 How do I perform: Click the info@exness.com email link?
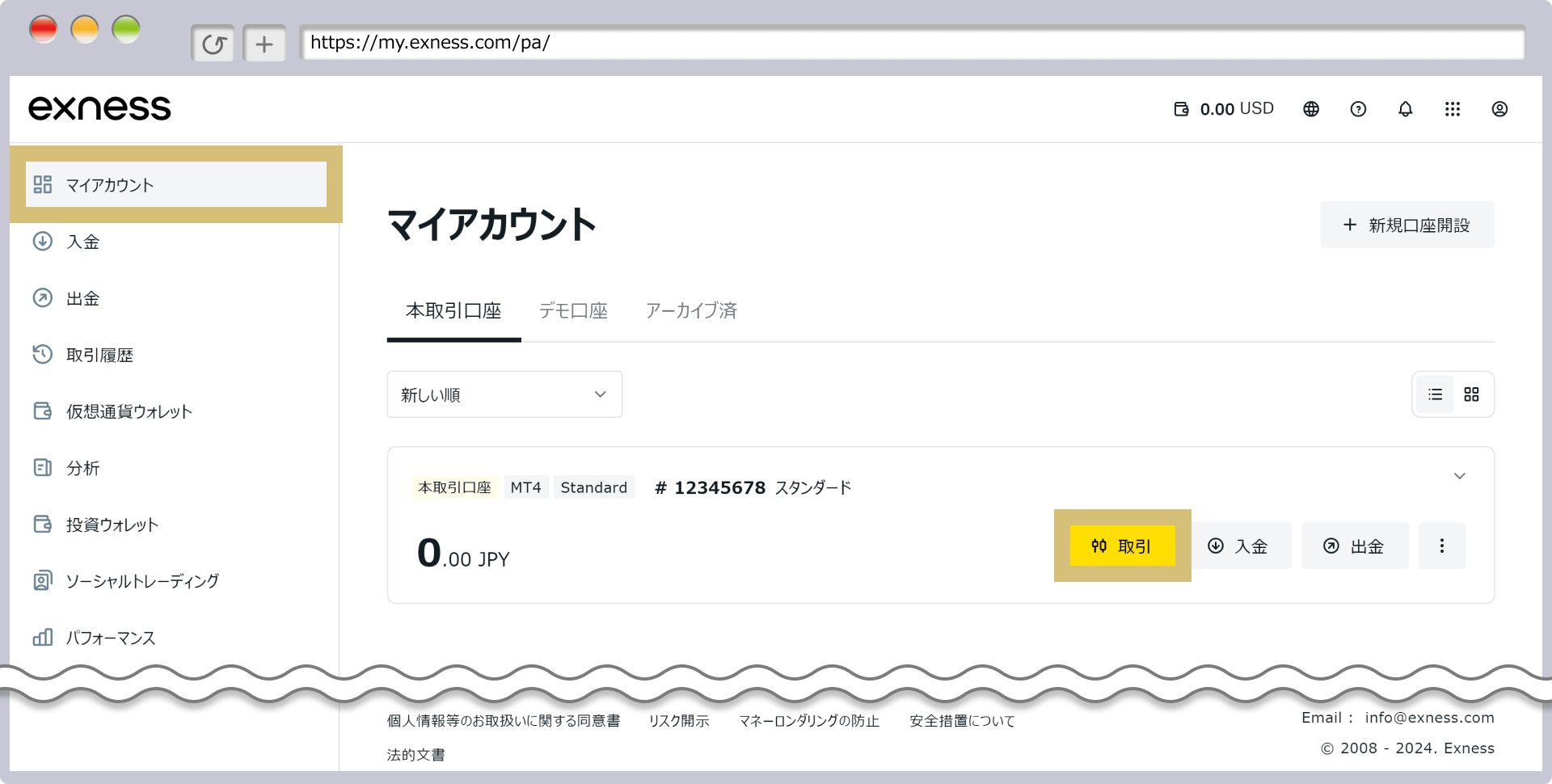coord(1429,718)
